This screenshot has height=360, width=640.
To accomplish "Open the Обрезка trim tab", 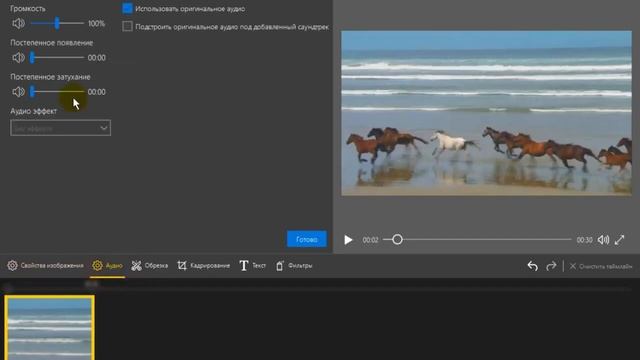I will point(149,266).
